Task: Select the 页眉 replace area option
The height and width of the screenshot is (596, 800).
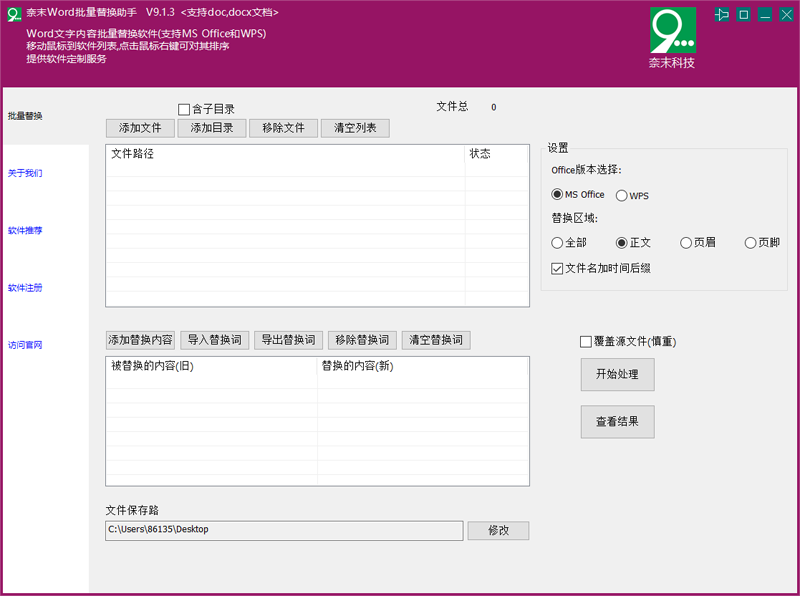Action: pyautogui.click(x=686, y=243)
